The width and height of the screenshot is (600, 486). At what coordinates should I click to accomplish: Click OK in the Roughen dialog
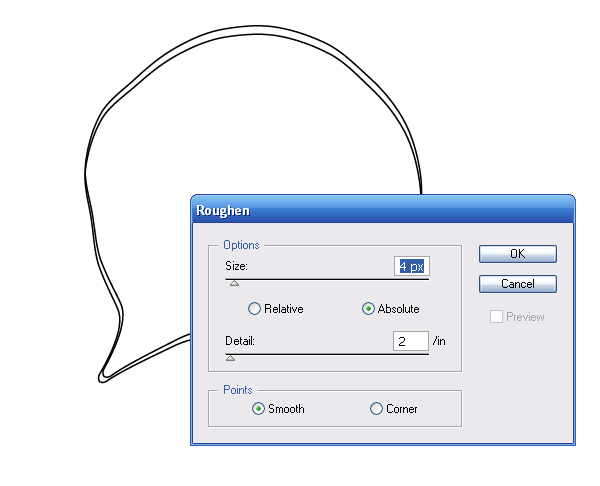[518, 254]
